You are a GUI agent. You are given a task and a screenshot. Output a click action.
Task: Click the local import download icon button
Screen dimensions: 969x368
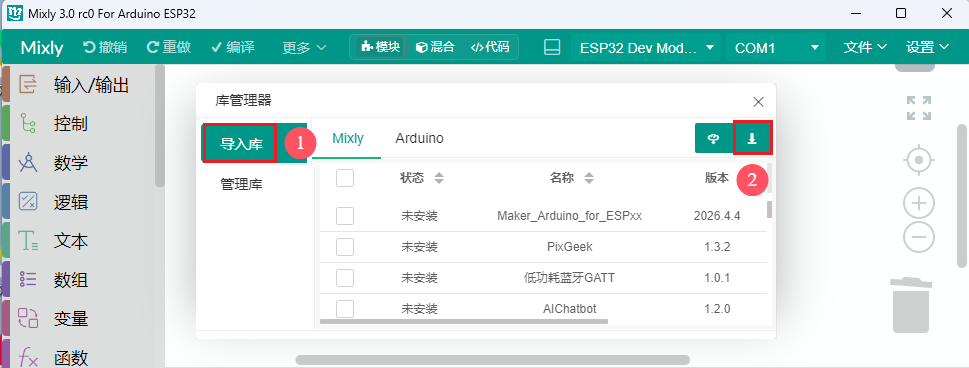coord(752,138)
